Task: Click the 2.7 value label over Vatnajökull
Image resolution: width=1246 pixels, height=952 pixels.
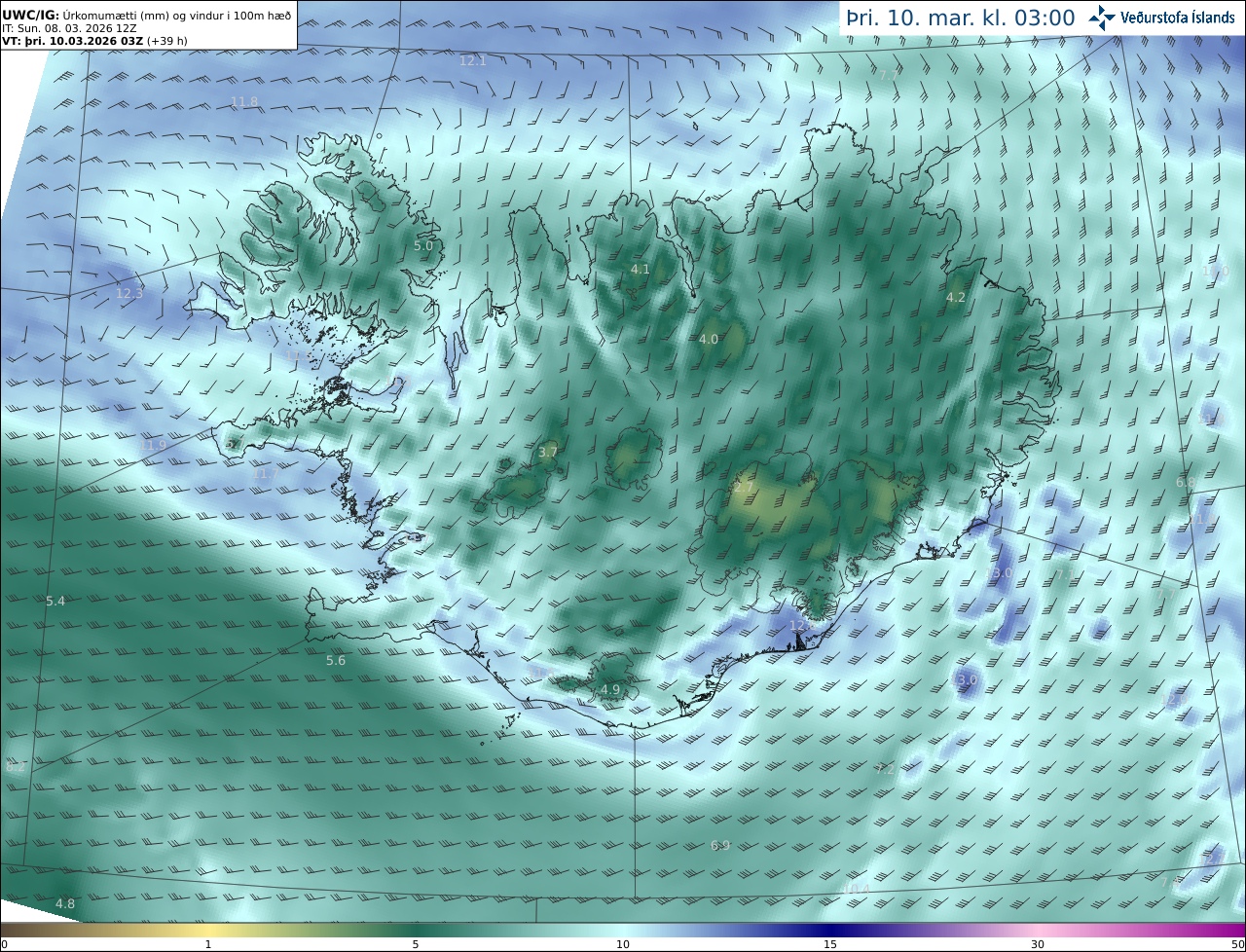Action: click(x=745, y=487)
